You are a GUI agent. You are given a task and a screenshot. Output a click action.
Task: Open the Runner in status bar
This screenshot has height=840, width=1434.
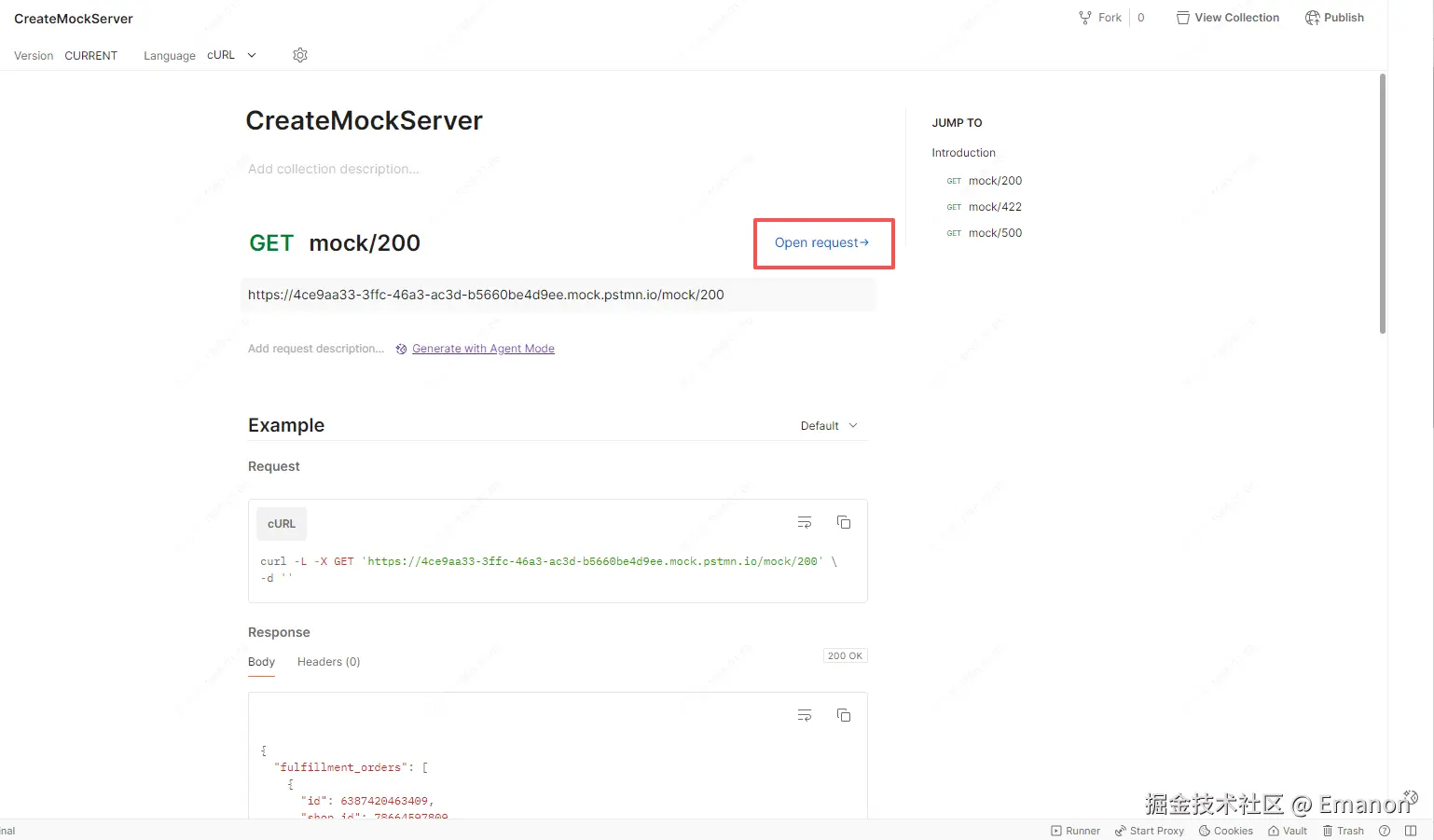tap(1075, 831)
